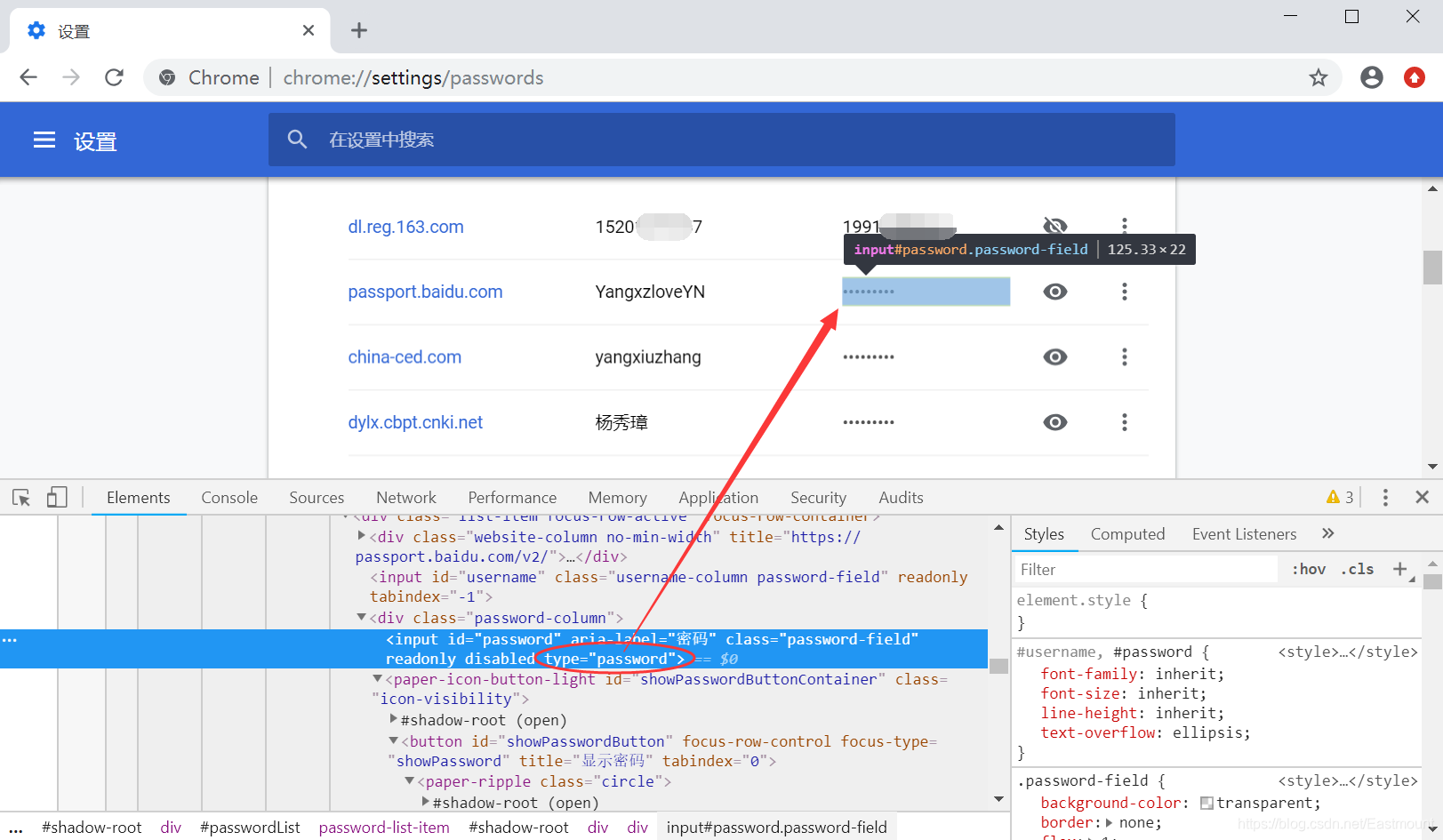Open the dylx.cbpt.cnki.net link
This screenshot has height=840, width=1443.
coord(415,422)
